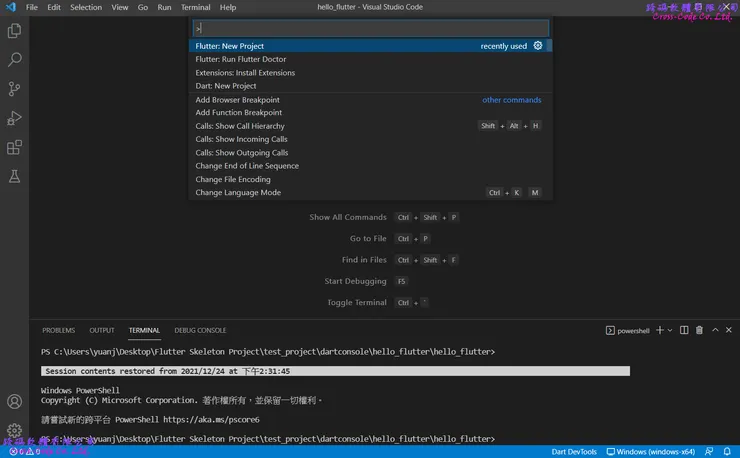Click the gear icon beside recently used
This screenshot has height=458, width=740.
tap(538, 46)
